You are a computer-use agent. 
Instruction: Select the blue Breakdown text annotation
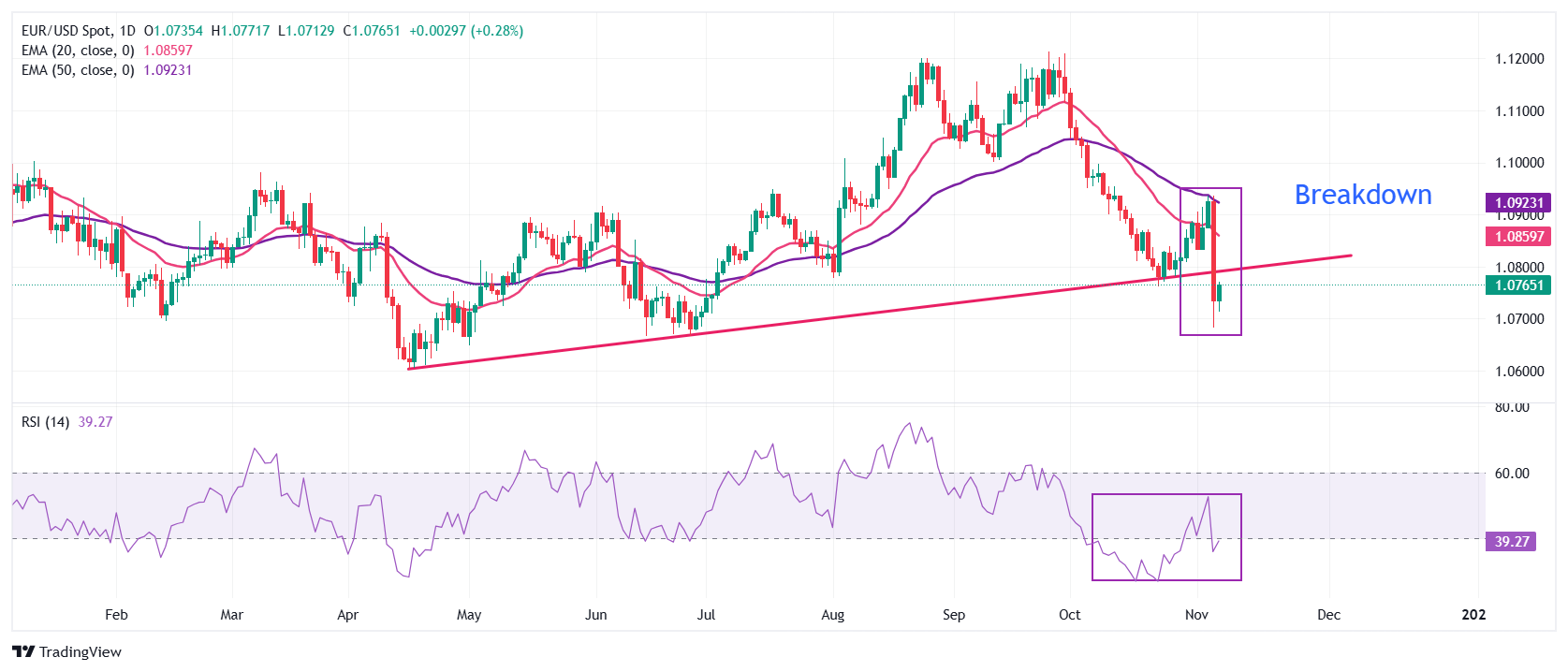(1362, 195)
